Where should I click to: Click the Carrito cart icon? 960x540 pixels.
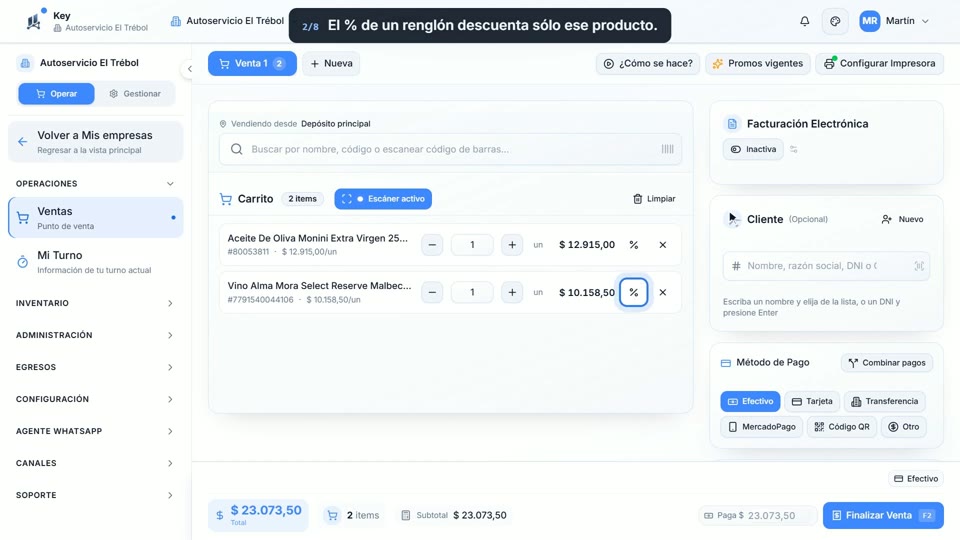pyautogui.click(x=226, y=199)
